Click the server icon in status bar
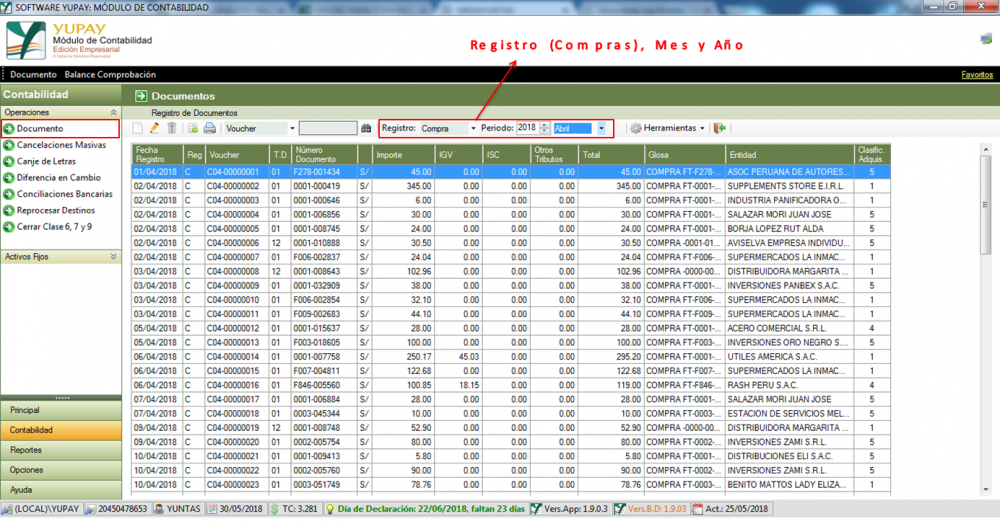This screenshot has height=524, width=1000. (7, 509)
